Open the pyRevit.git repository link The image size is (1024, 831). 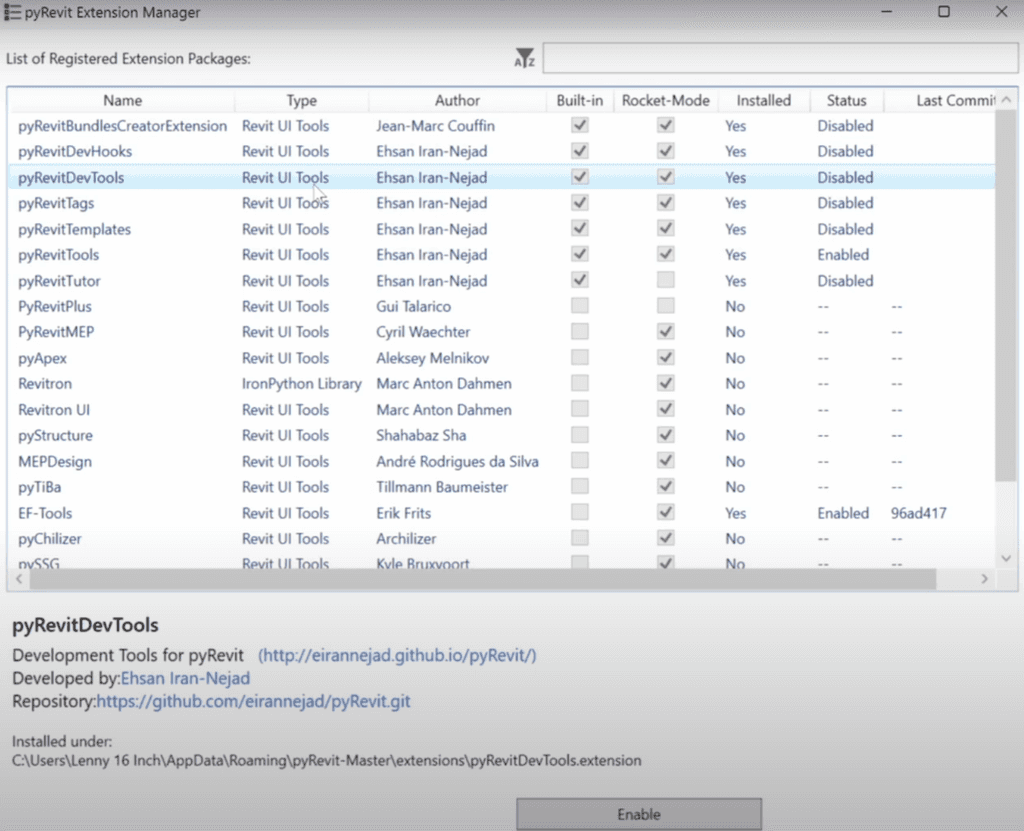tap(253, 701)
